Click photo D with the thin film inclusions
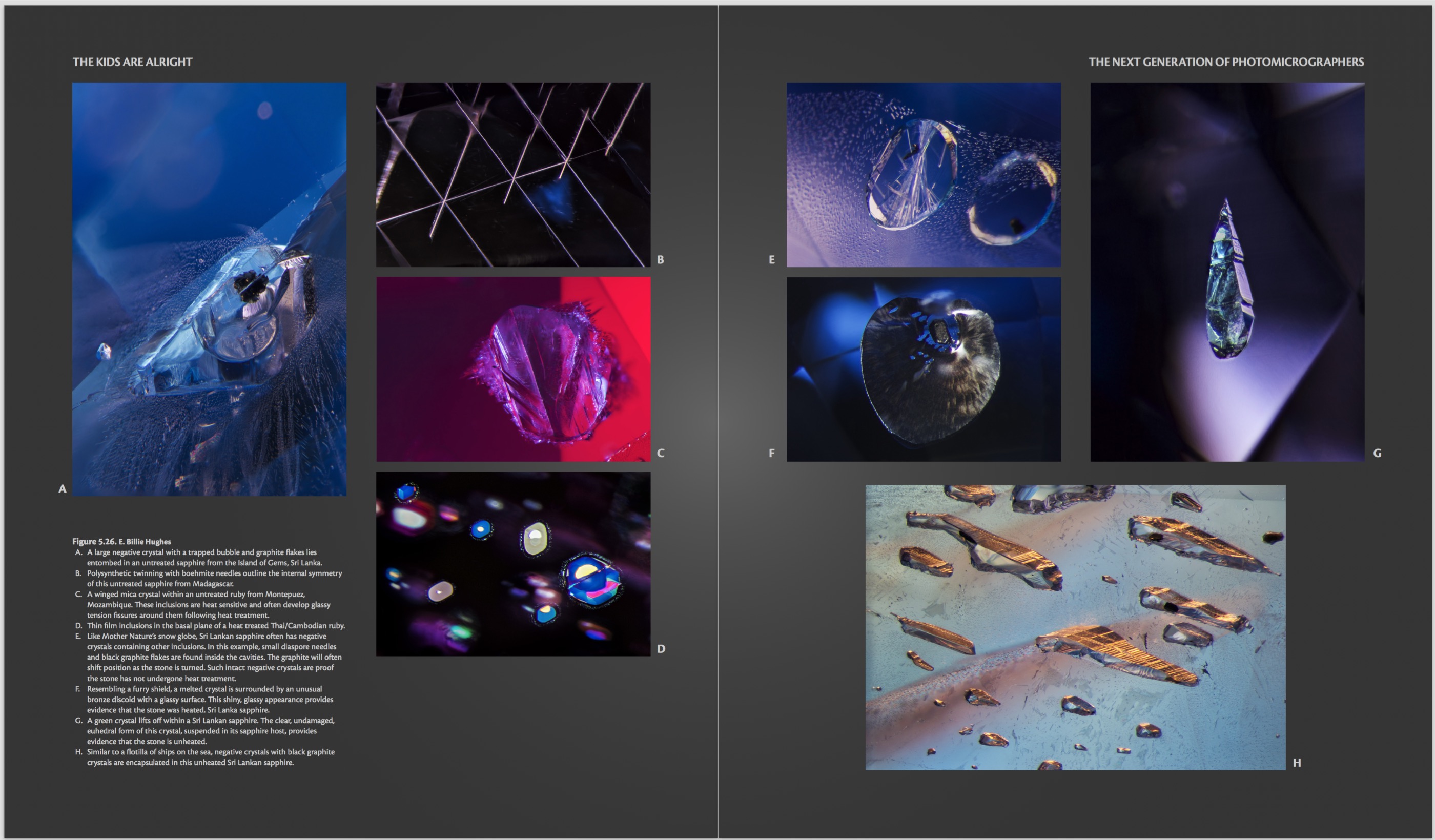Image resolution: width=1435 pixels, height=840 pixels. (513, 564)
